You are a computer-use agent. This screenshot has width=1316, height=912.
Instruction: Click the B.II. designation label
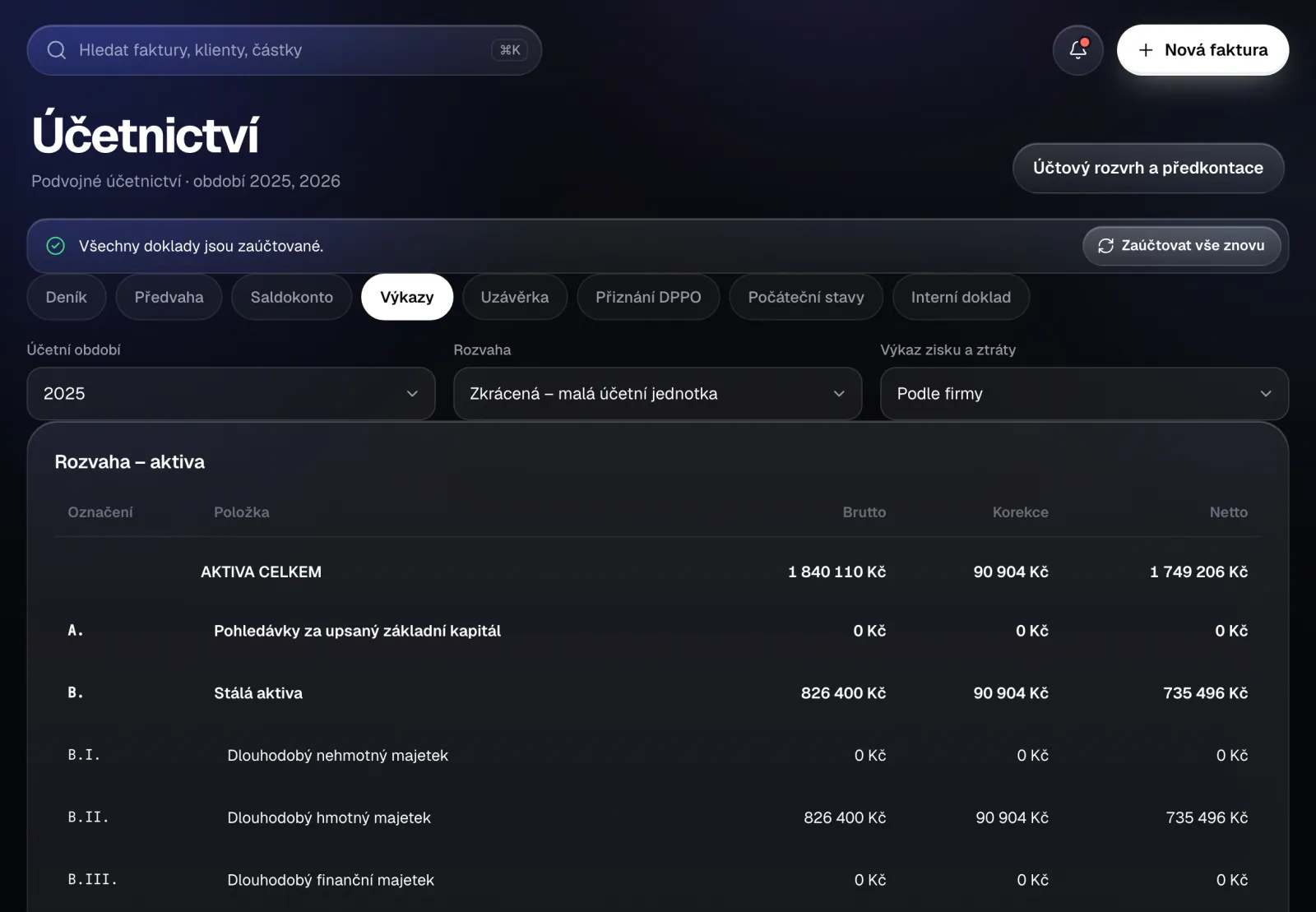click(88, 817)
